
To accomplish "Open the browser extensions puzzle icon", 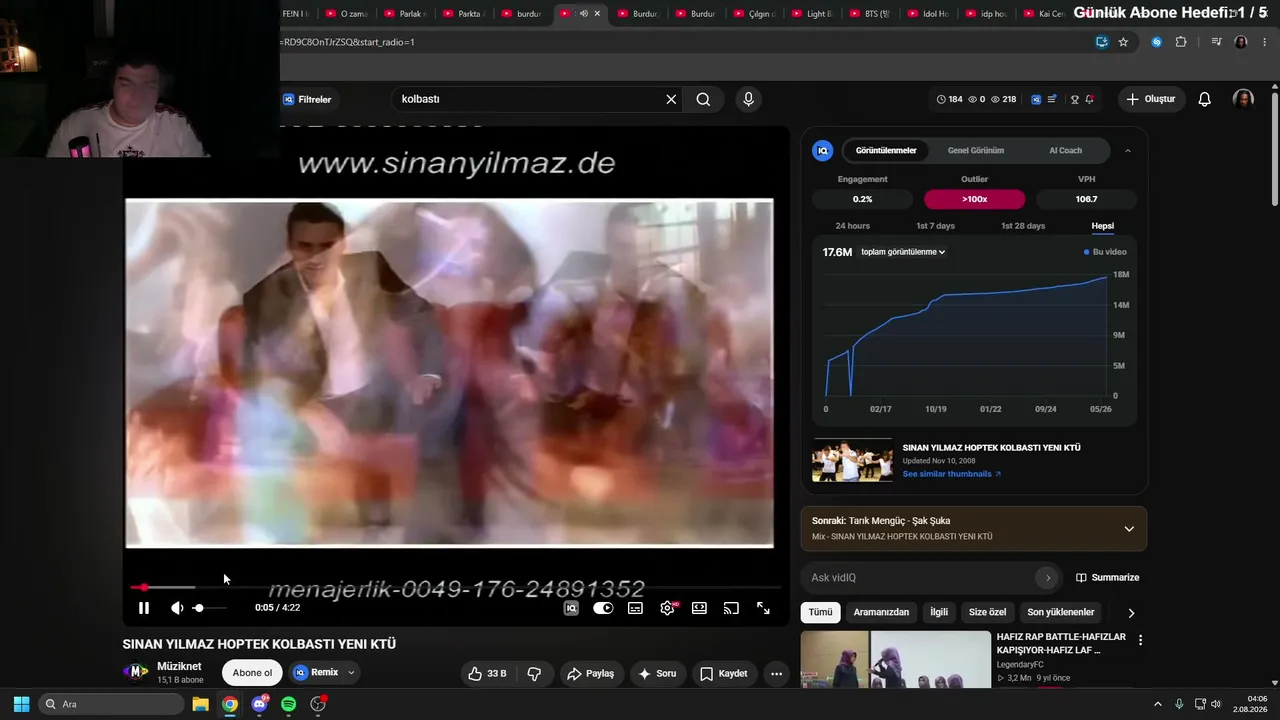I will pos(1181,42).
